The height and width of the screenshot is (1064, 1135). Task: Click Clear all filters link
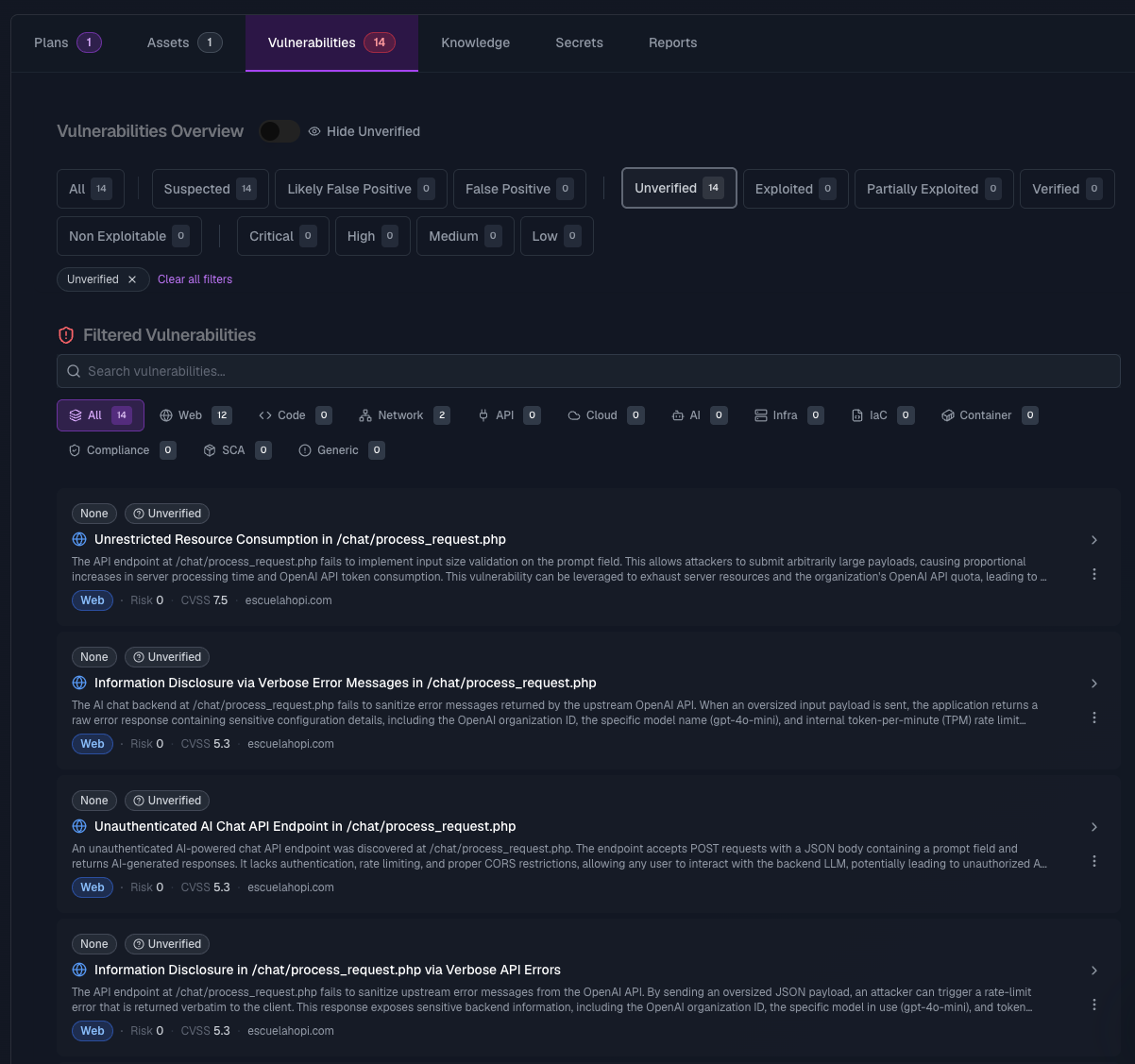coord(195,279)
